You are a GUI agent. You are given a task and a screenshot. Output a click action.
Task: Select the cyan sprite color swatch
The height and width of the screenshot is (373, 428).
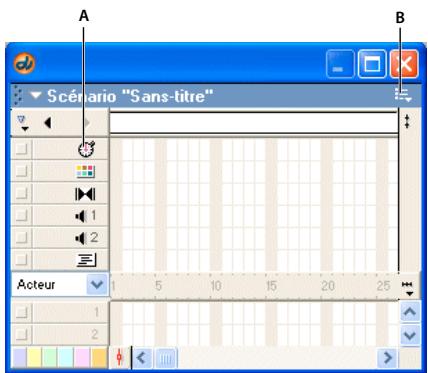point(66,357)
